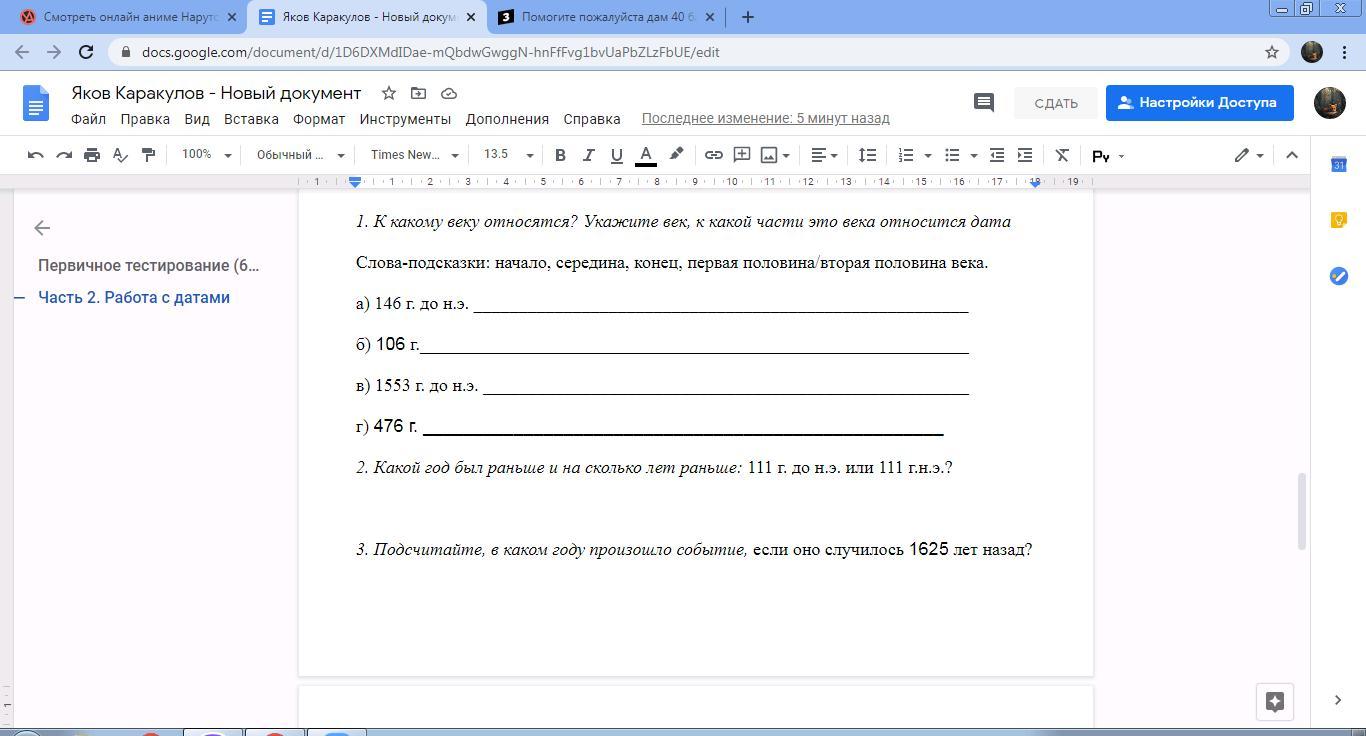Screen dimensions: 1366x736
Task: Open Google Keep in the side panel
Action: 1339,220
